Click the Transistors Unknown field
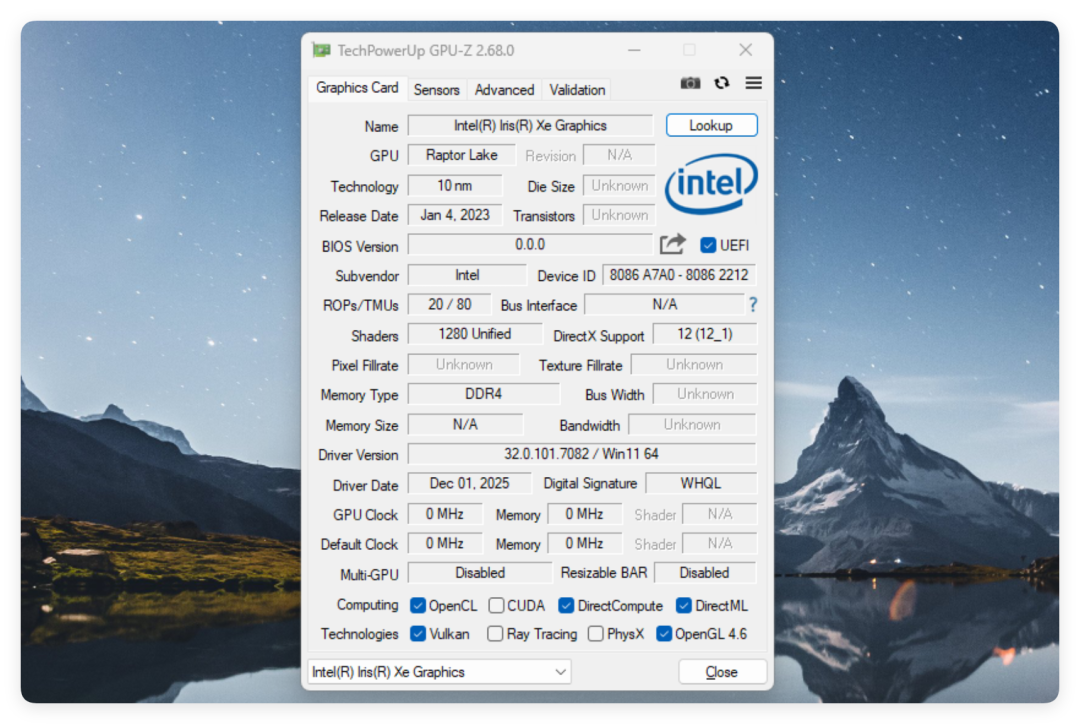The height and width of the screenshot is (724, 1080). point(619,215)
